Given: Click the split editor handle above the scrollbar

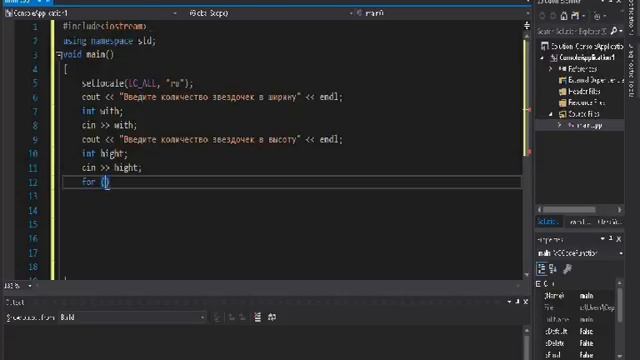Looking at the screenshot, I should point(527,26).
